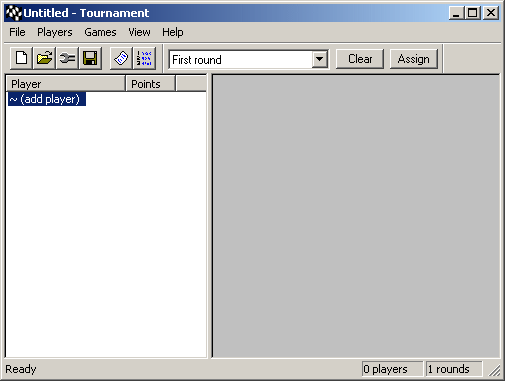Click the numbered standings list icon
Image resolution: width=505 pixels, height=381 pixels.
coord(144,58)
